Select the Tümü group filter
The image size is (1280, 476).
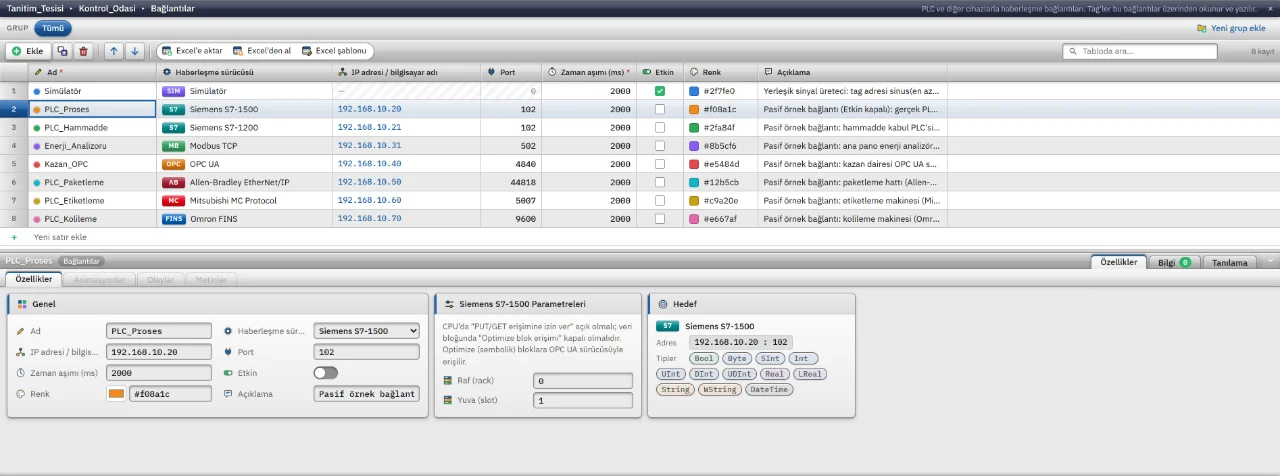[53, 28]
